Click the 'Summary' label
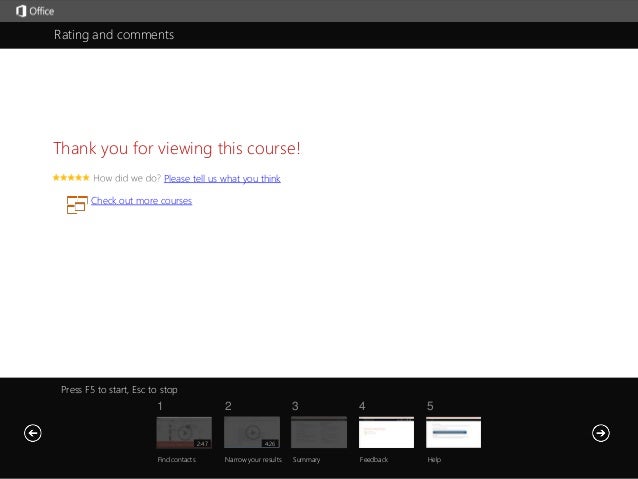 (306, 459)
